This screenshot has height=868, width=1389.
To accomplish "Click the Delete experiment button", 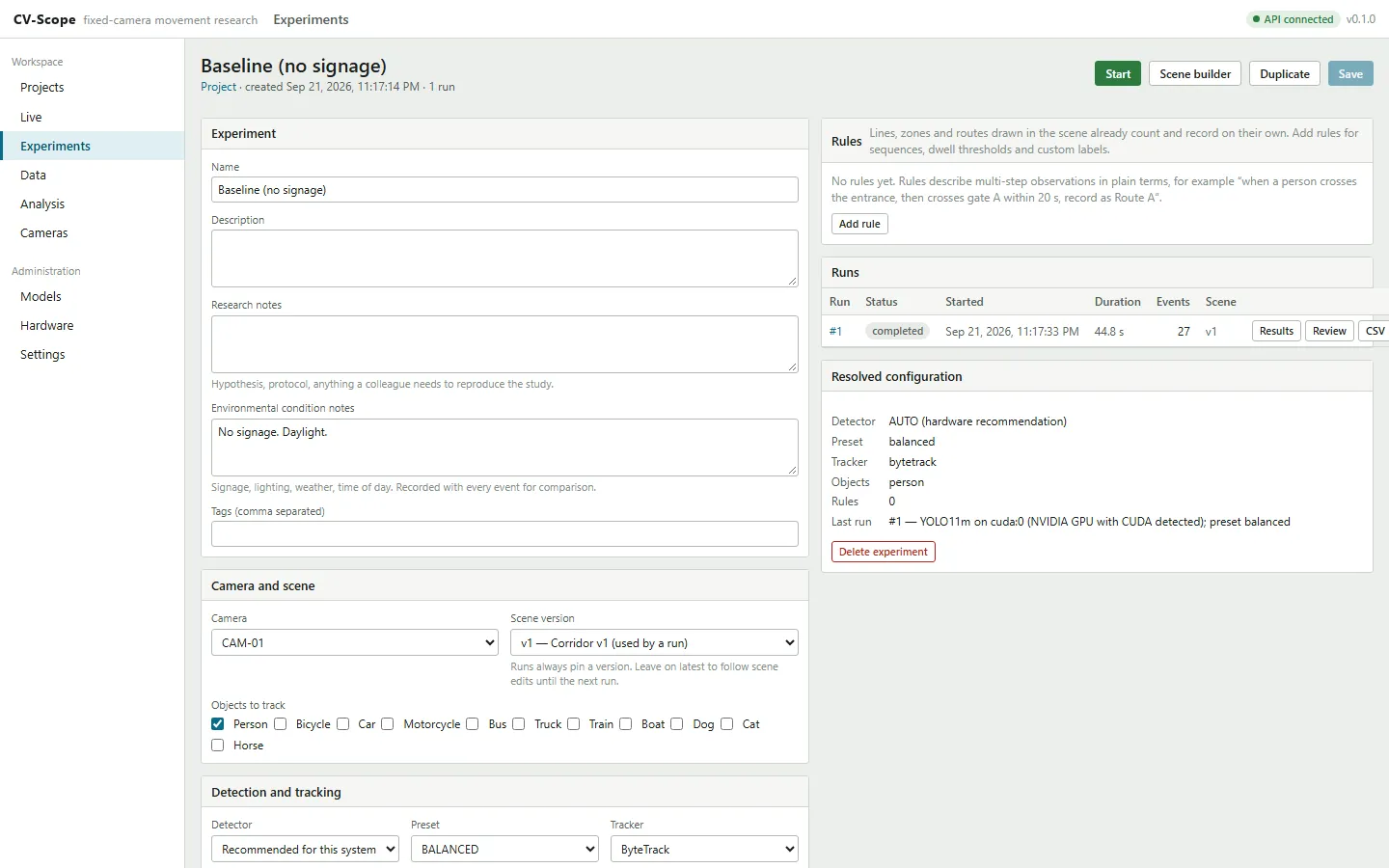I will click(884, 552).
